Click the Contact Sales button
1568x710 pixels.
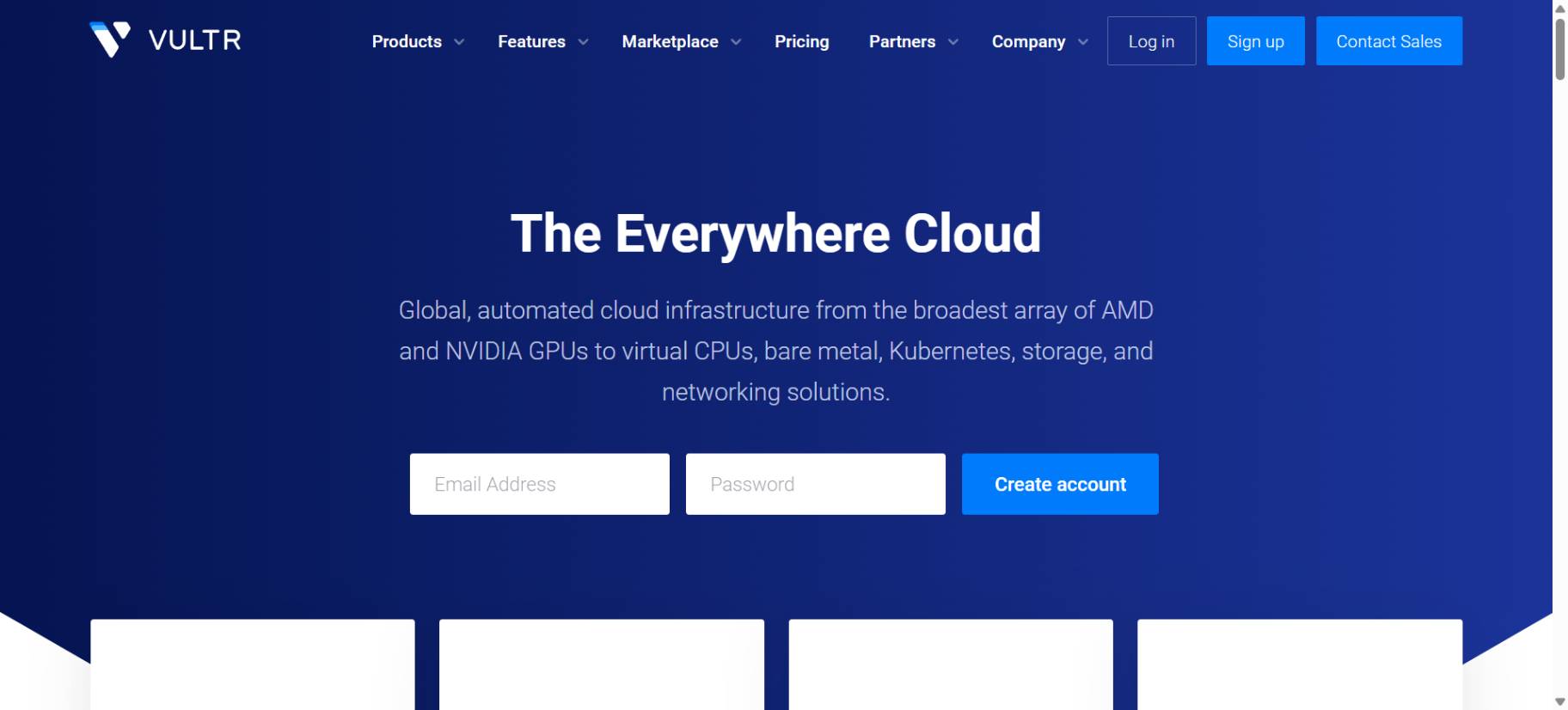pos(1388,41)
